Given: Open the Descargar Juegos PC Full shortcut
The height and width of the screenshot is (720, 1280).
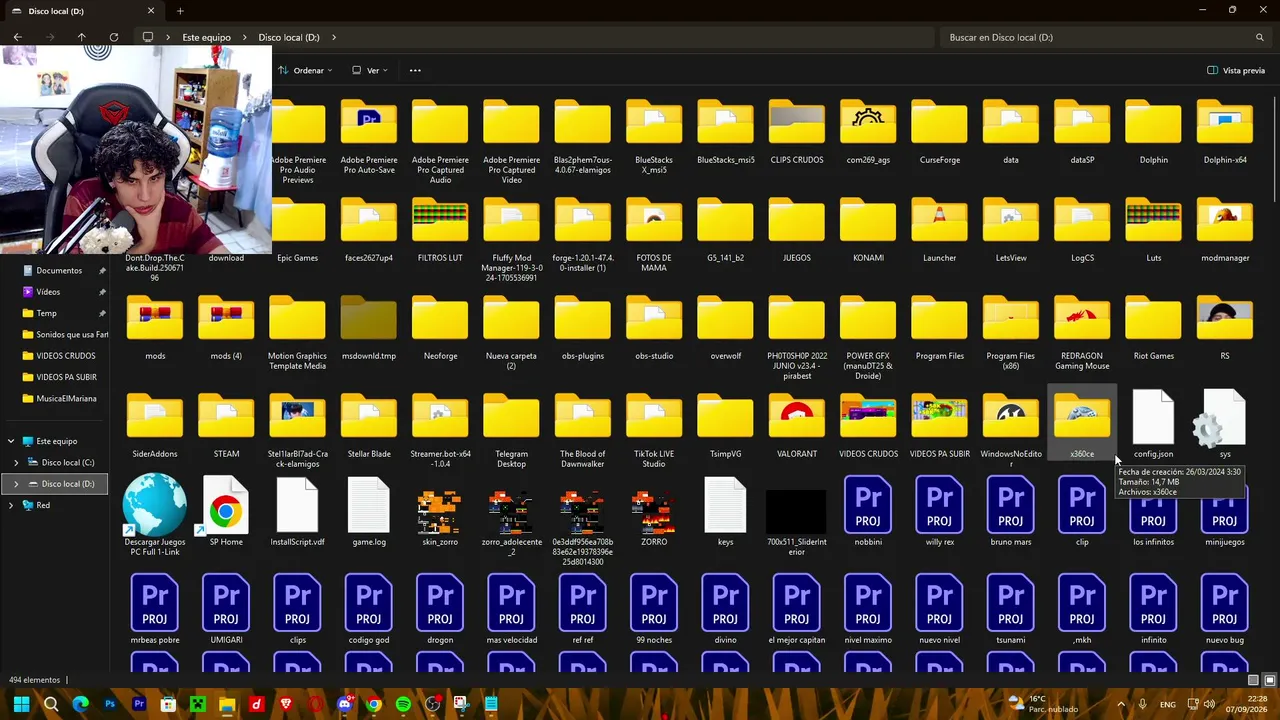Looking at the screenshot, I should tap(154, 516).
